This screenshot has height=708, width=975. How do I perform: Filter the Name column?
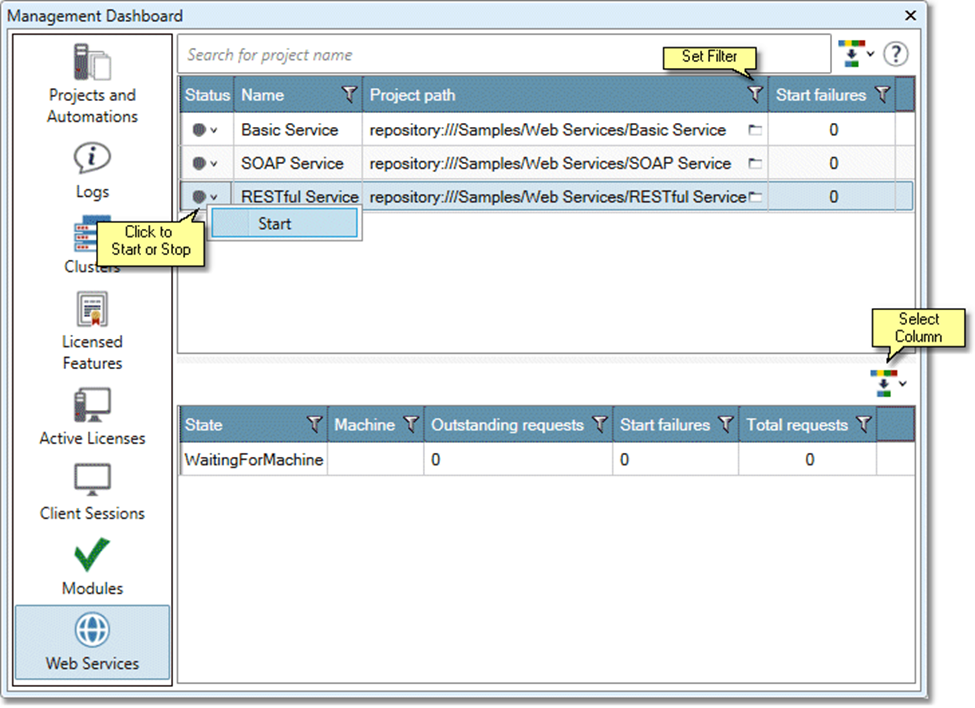point(349,95)
